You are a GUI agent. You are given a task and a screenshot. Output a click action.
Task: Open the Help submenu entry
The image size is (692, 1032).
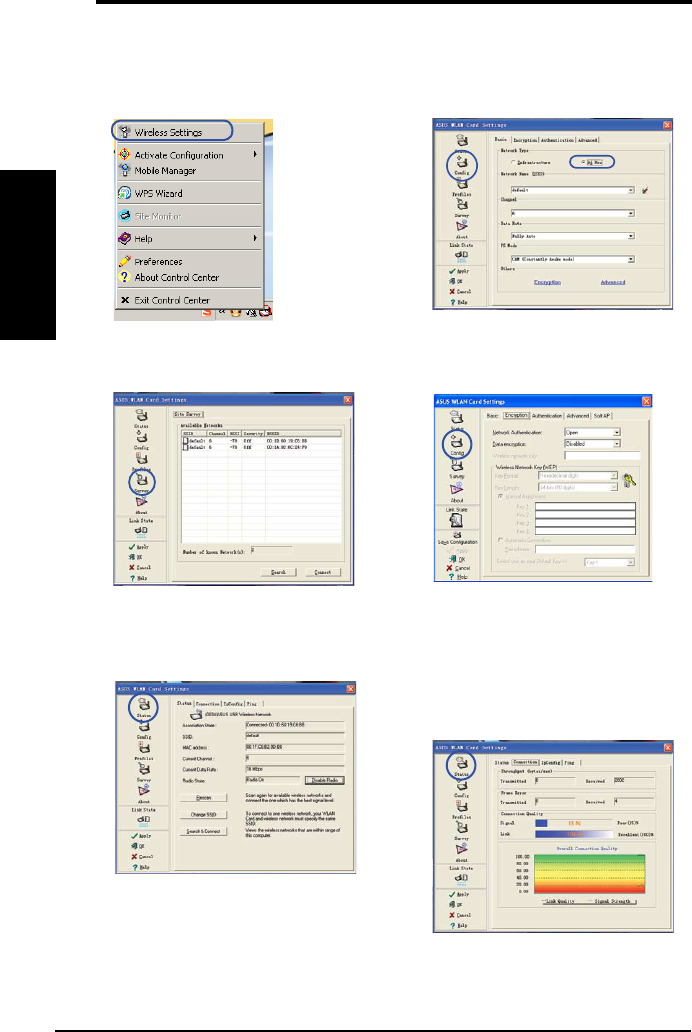click(189, 239)
